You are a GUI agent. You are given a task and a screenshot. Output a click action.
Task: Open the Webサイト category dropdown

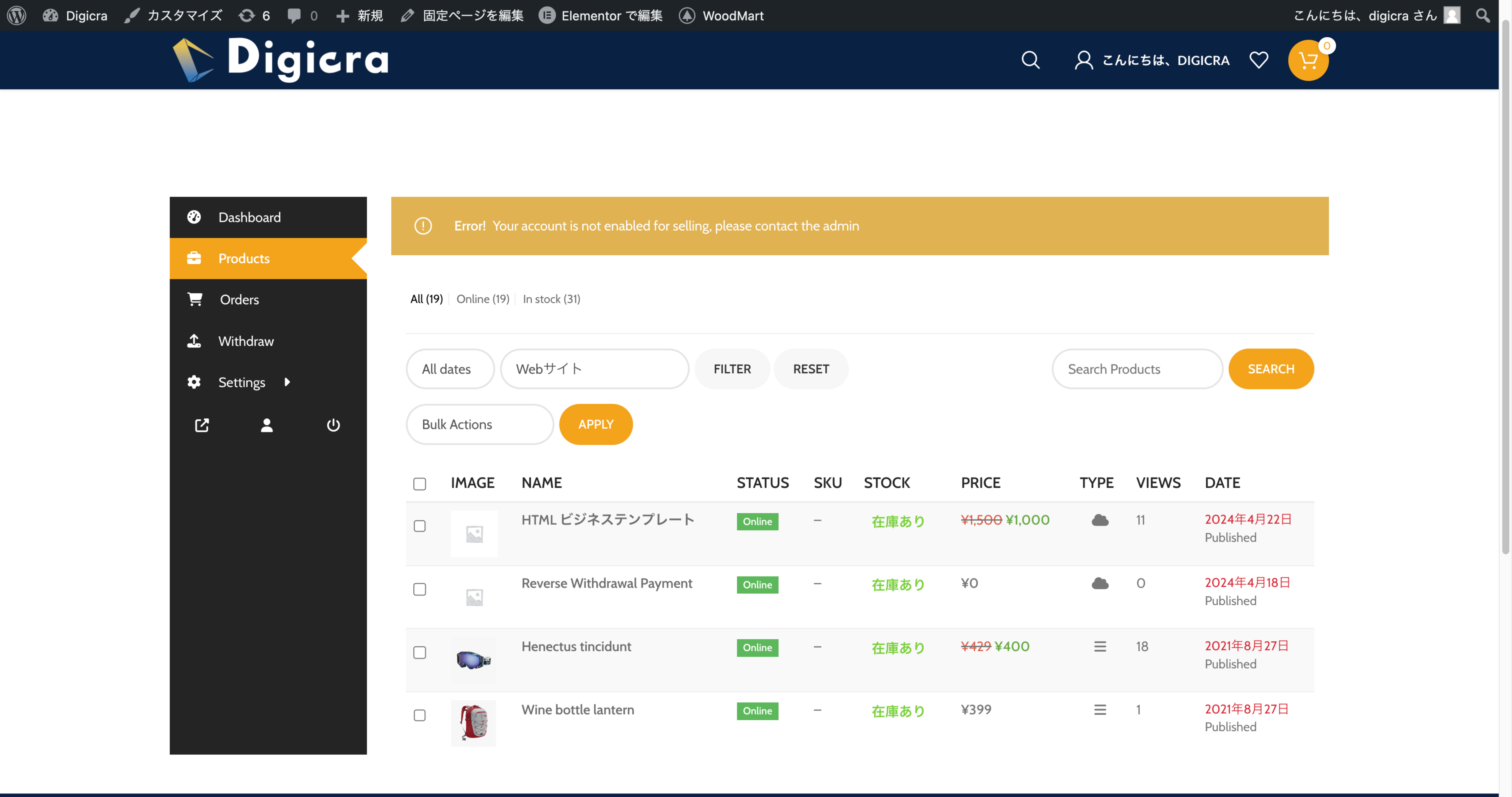[x=595, y=369]
